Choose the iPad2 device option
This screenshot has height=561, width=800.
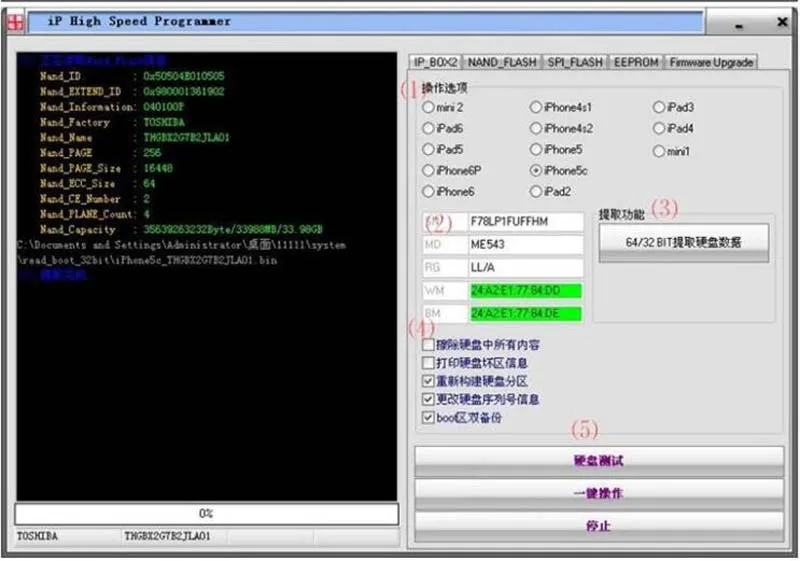[551, 192]
